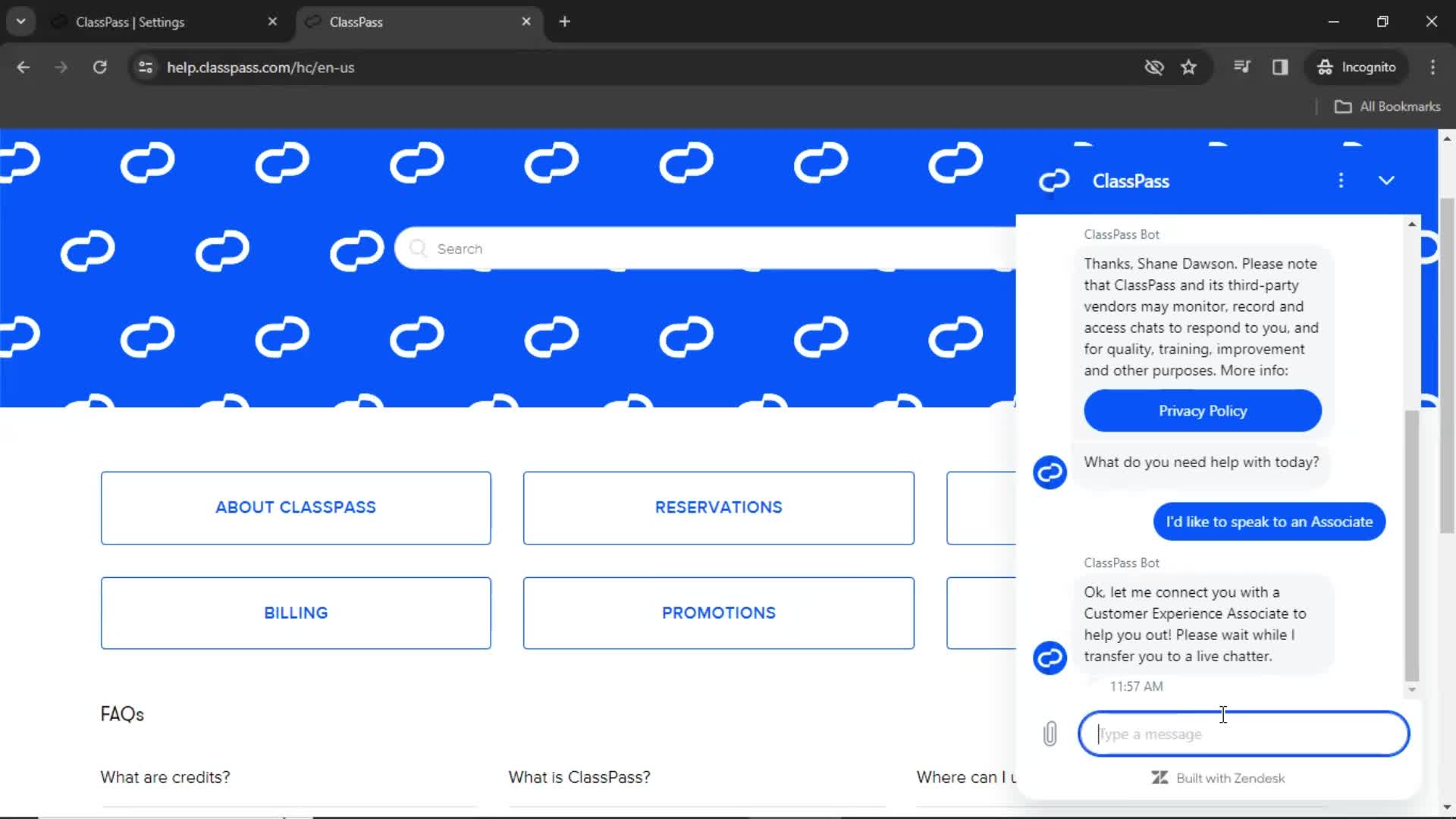This screenshot has height=819, width=1456.
Task: Close the ClassPass | Settings tab
Action: click(272, 22)
